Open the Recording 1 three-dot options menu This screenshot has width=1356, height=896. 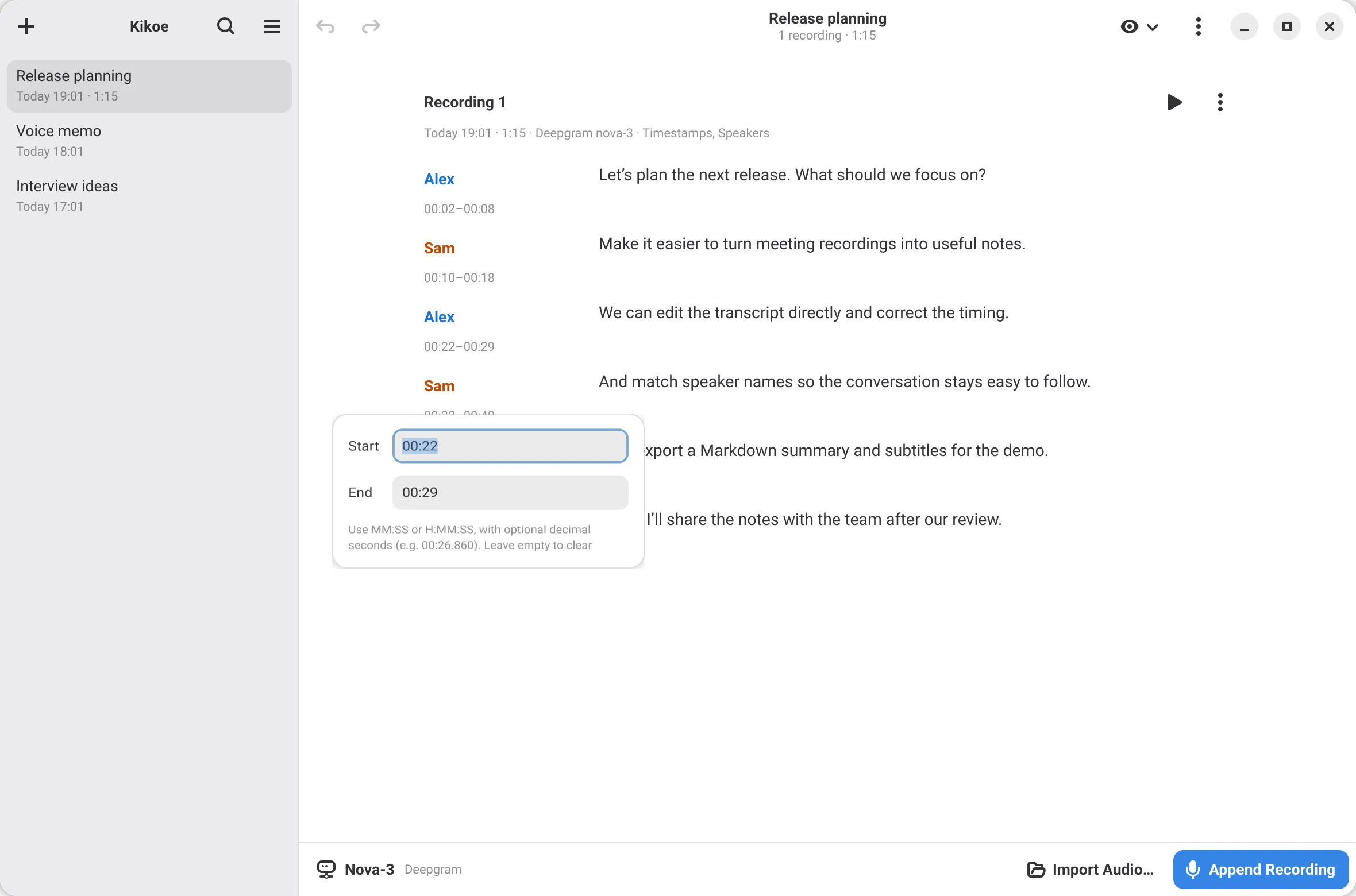tap(1220, 102)
